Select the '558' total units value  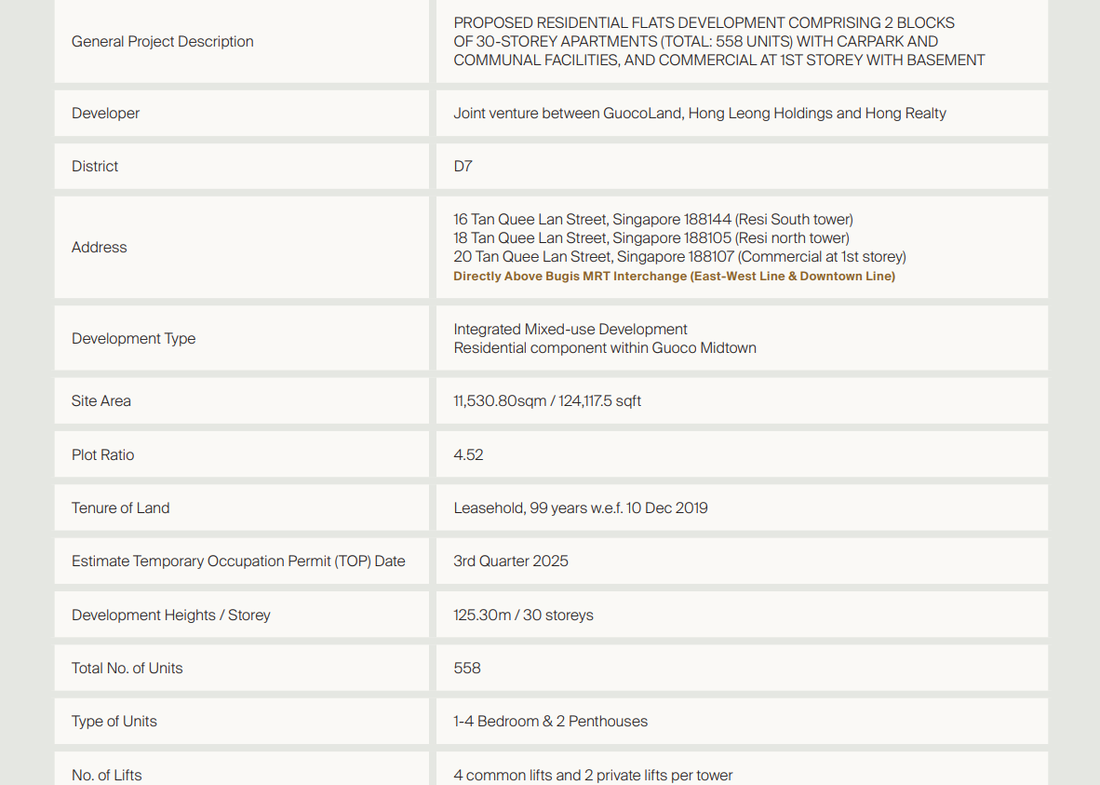tap(467, 668)
